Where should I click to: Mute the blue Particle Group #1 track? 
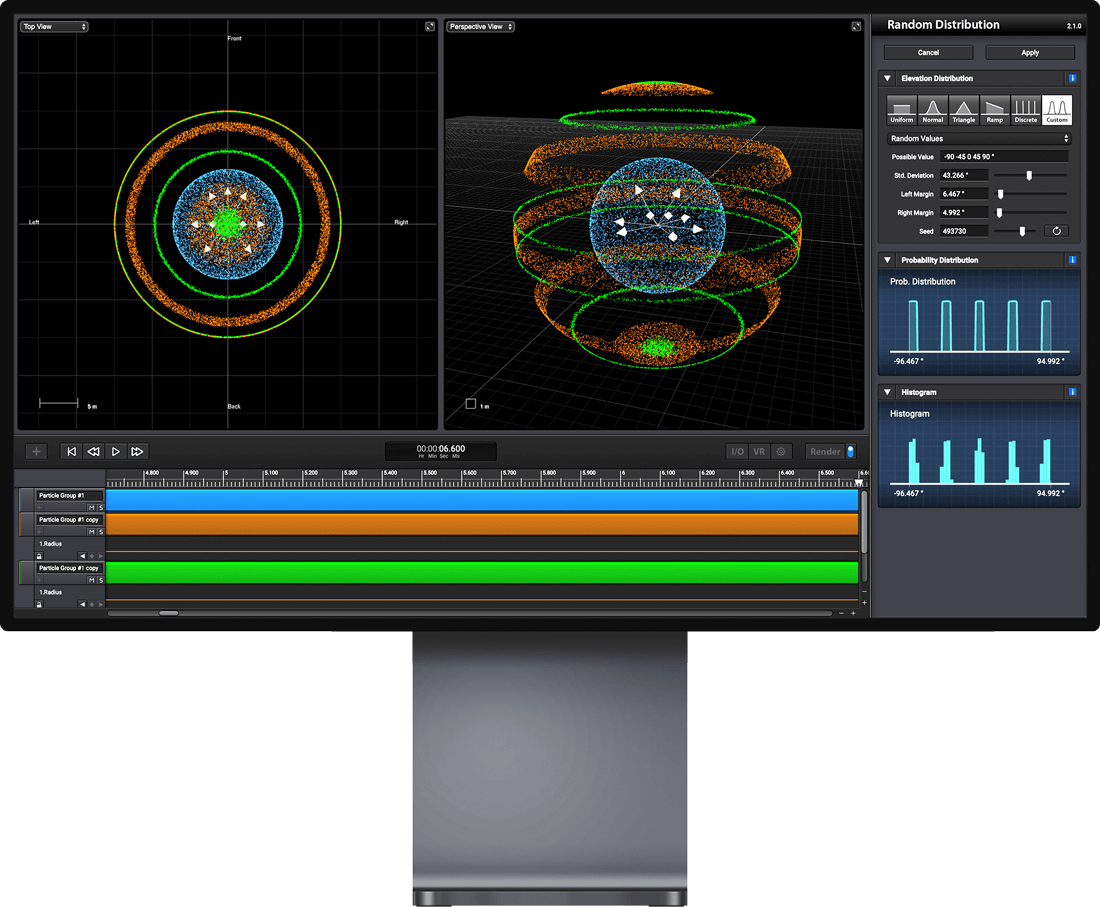coord(91,508)
